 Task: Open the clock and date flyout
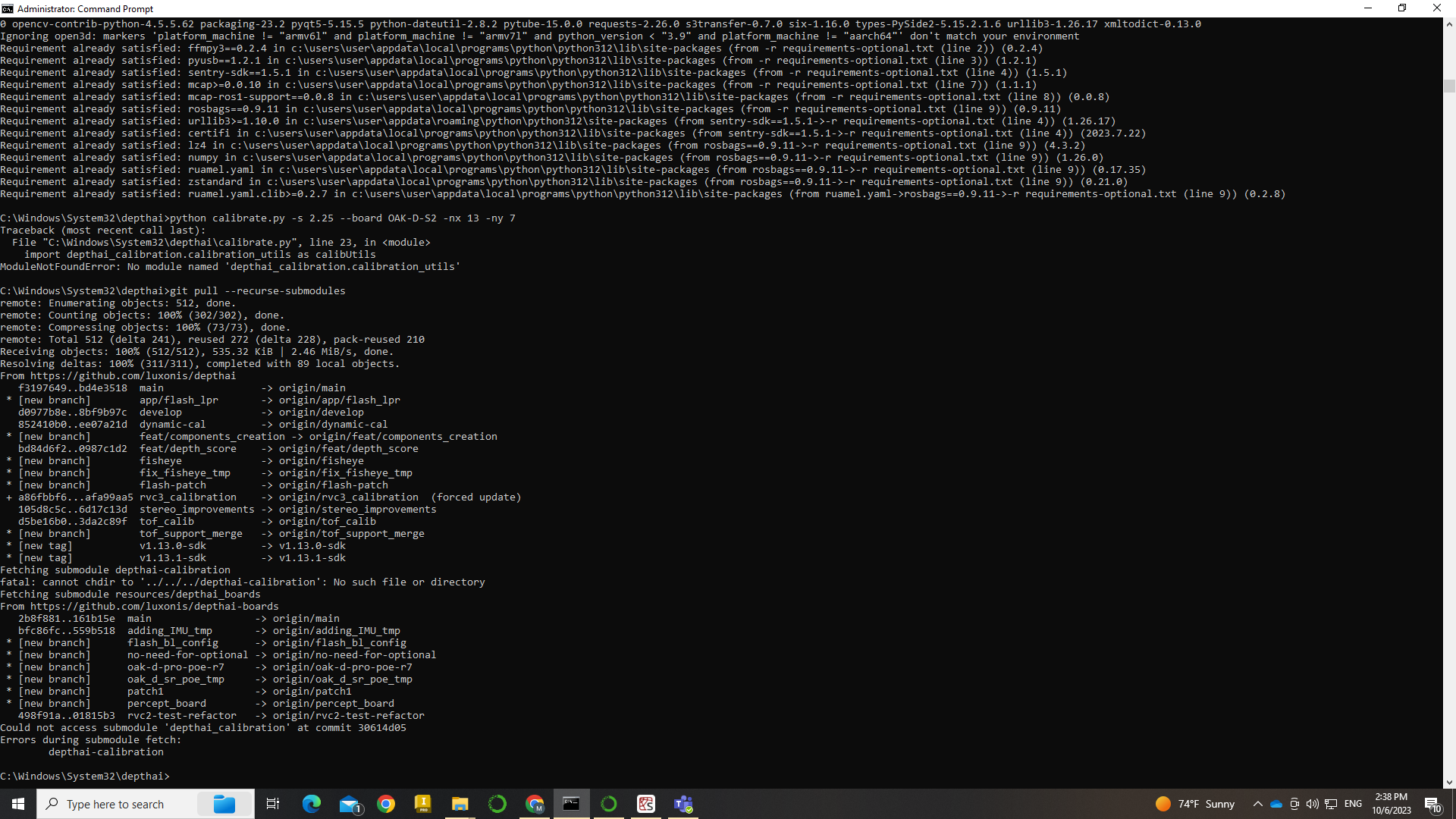(1391, 804)
